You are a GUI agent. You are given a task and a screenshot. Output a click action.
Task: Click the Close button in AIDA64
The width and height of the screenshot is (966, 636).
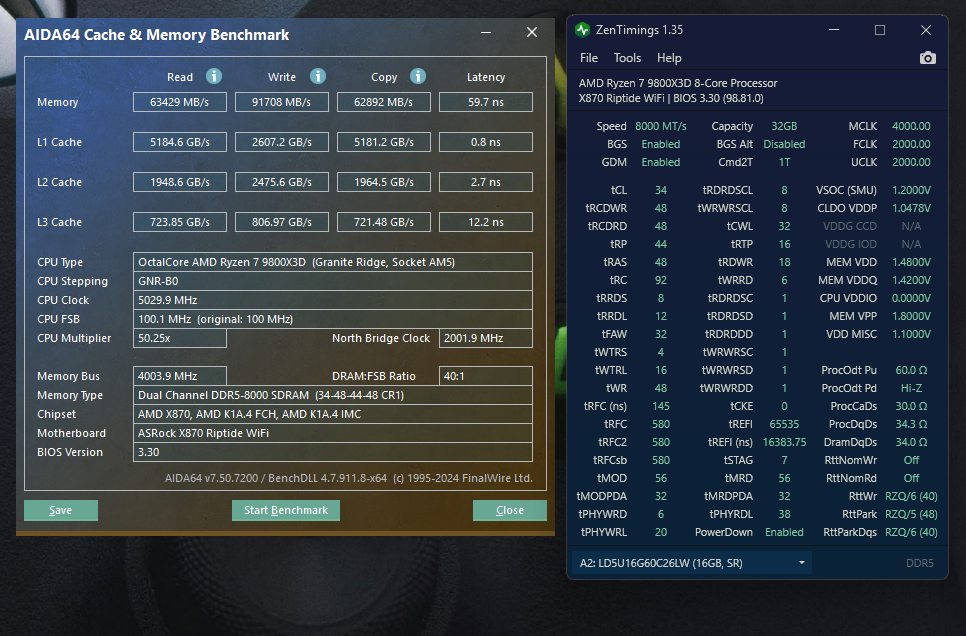[509, 510]
